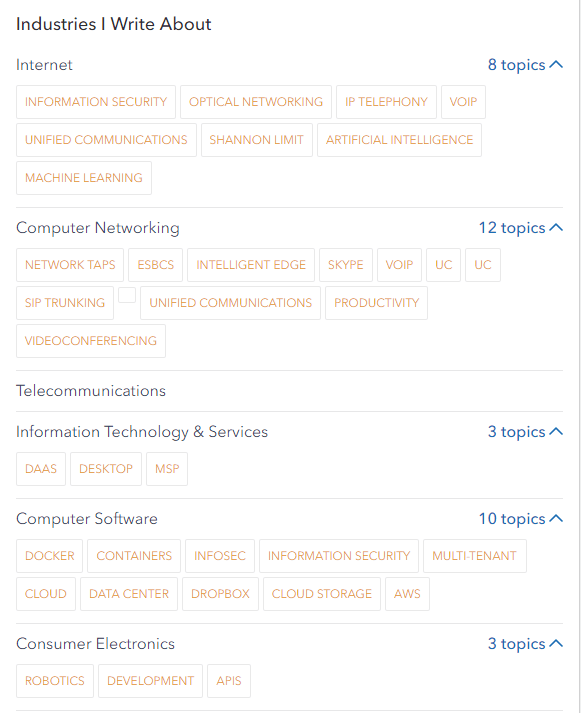Open the Telecommunications industry heading
581x713 pixels.
click(91, 391)
